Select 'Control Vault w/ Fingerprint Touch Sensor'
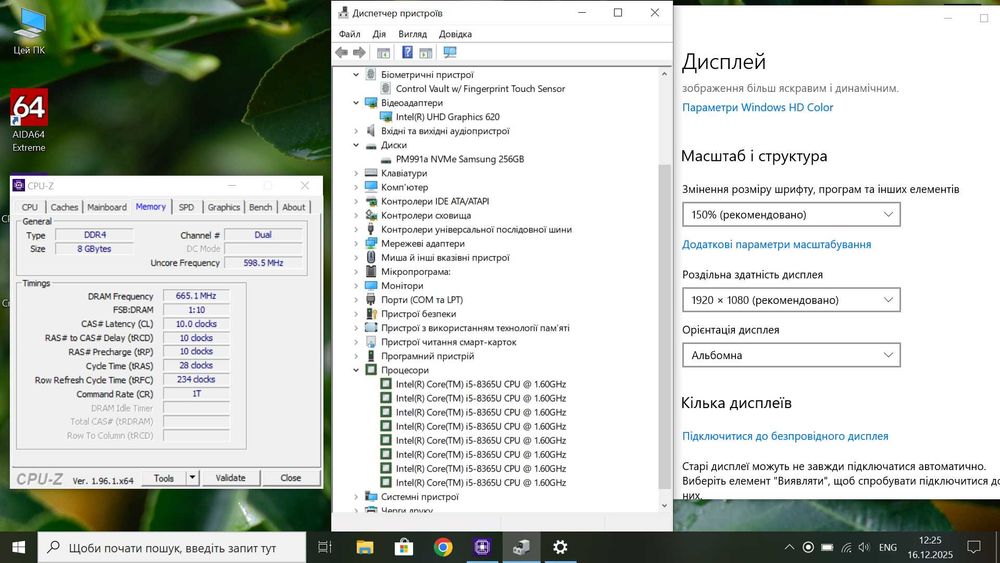Viewport: 1000px width, 563px height. (x=480, y=89)
